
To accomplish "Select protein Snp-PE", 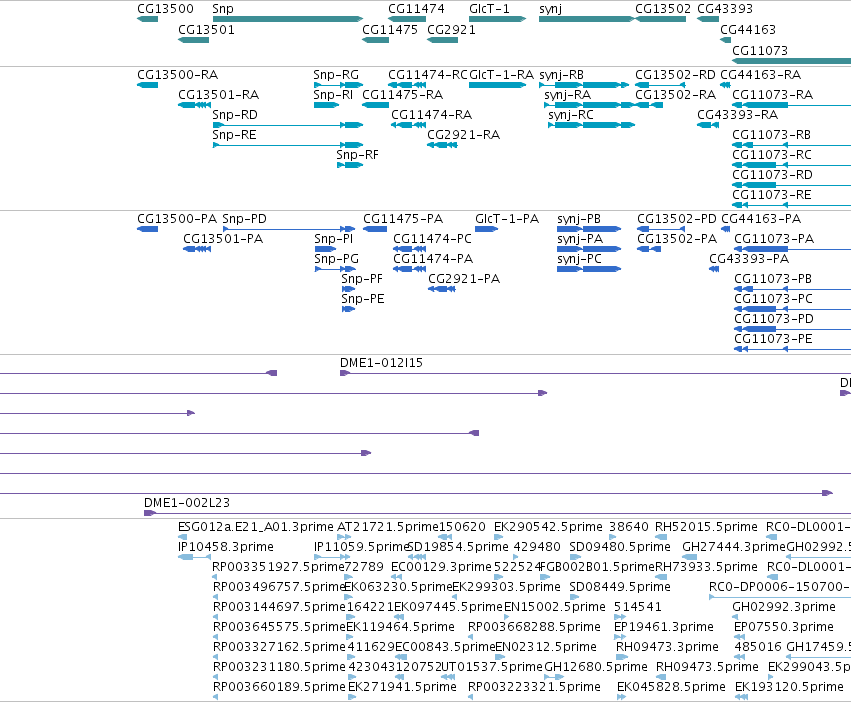I will 348,309.
